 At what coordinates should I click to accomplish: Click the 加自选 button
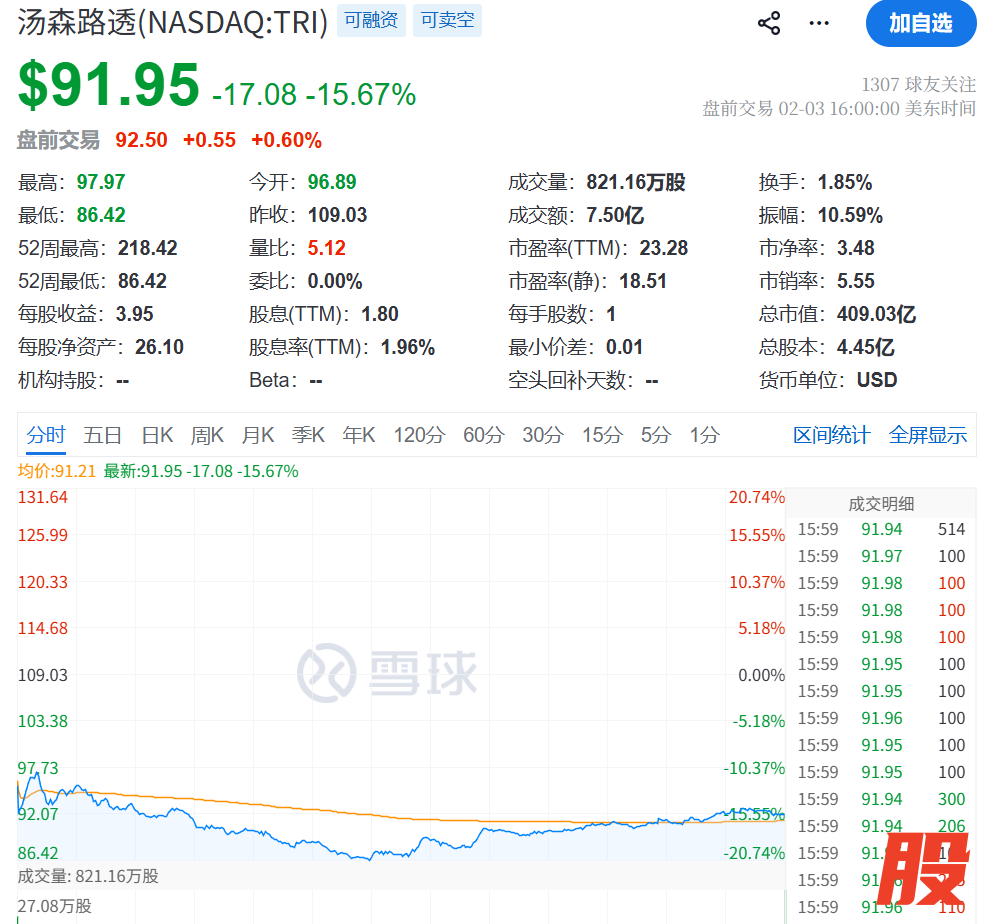(920, 23)
